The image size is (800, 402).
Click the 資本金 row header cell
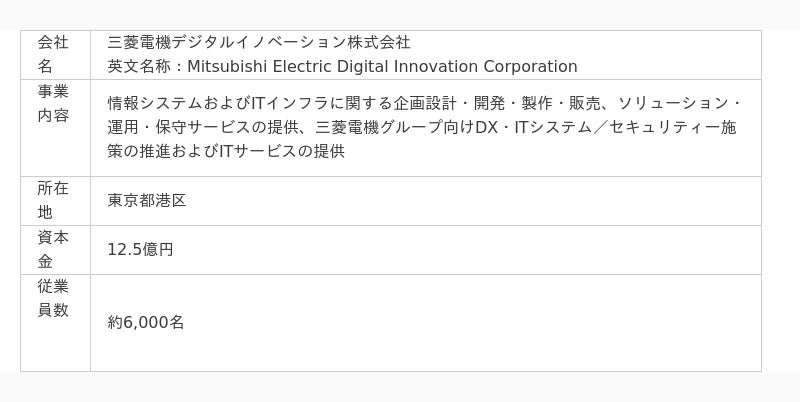[x=54, y=249]
